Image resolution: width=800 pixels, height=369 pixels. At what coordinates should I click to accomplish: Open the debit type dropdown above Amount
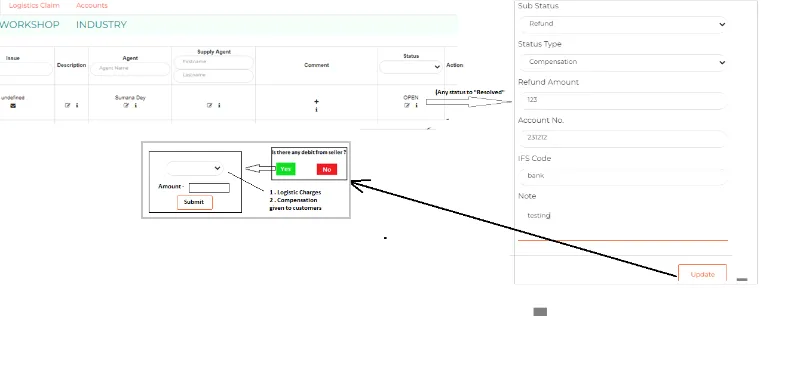click(x=194, y=168)
